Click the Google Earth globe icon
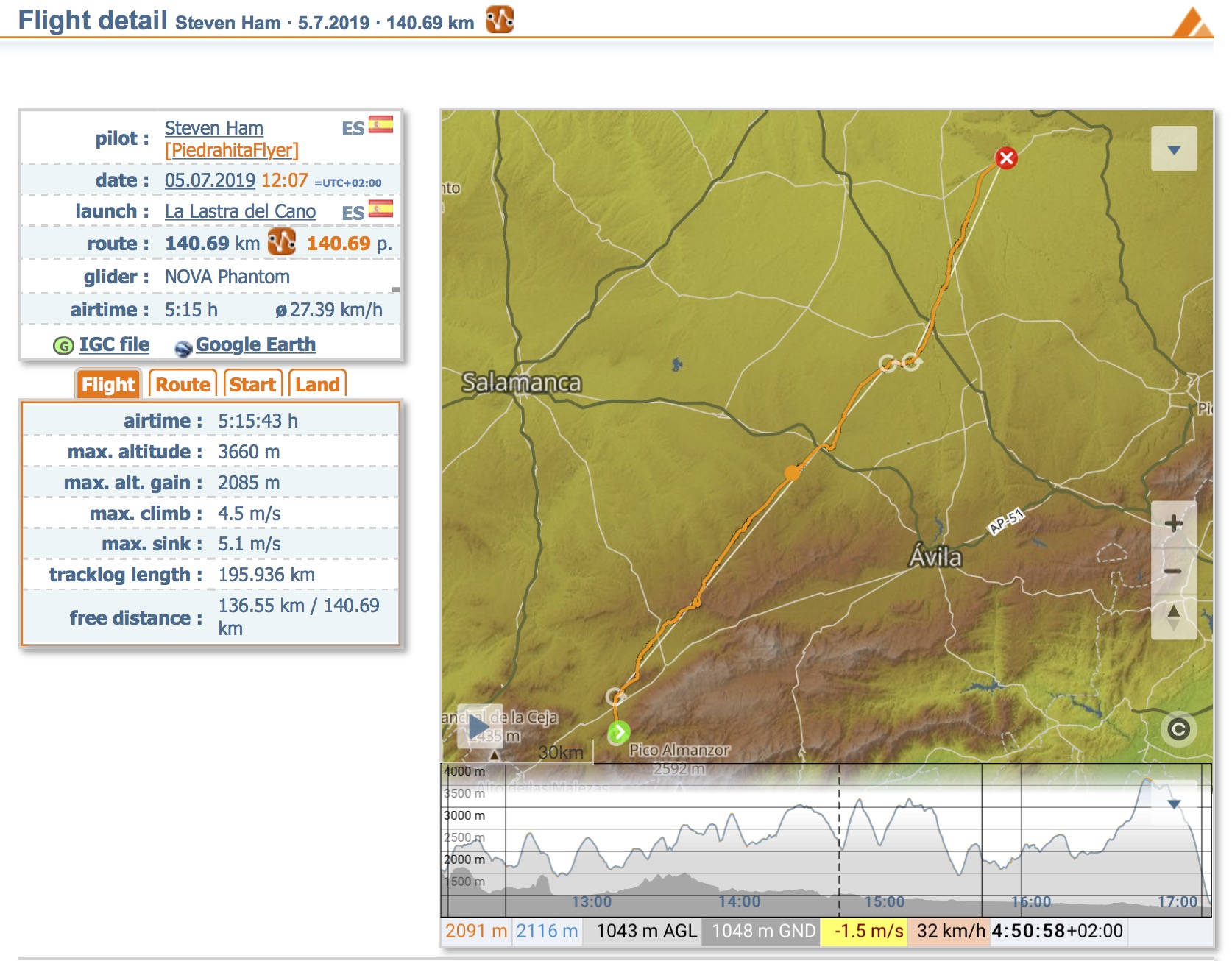The height and width of the screenshot is (961, 1232). tap(183, 347)
